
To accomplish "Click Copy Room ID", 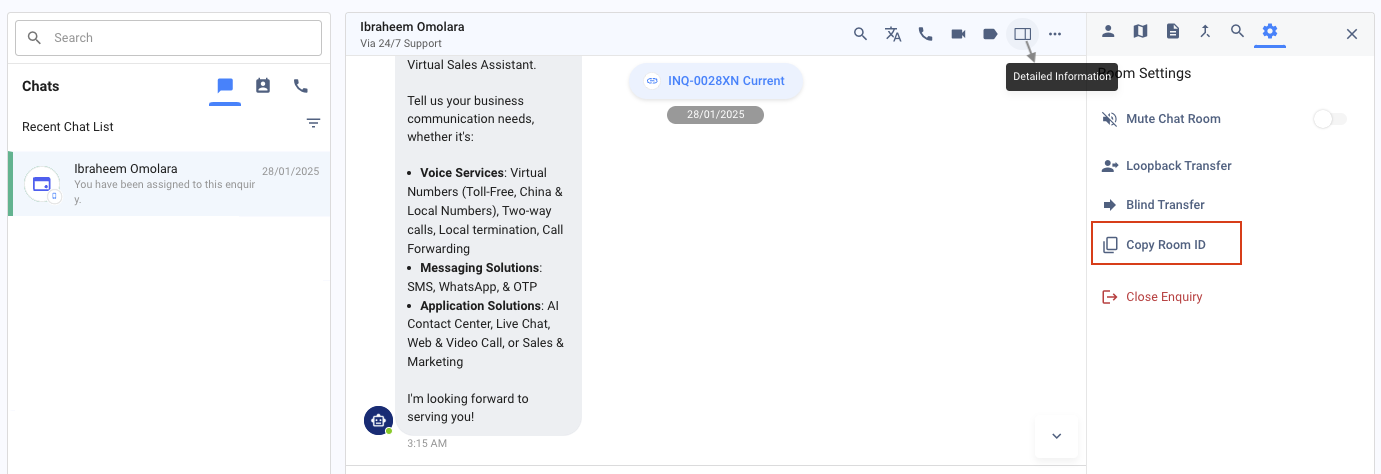I will (1165, 245).
